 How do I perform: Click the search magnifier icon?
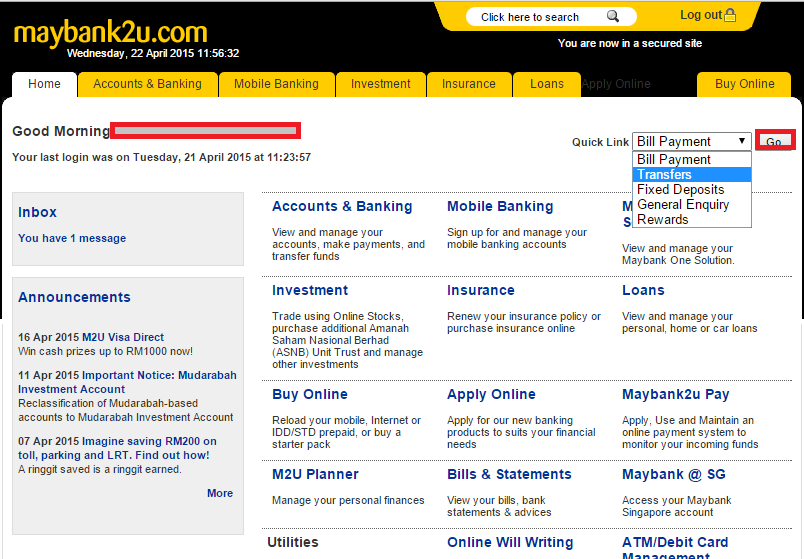[x=613, y=16]
